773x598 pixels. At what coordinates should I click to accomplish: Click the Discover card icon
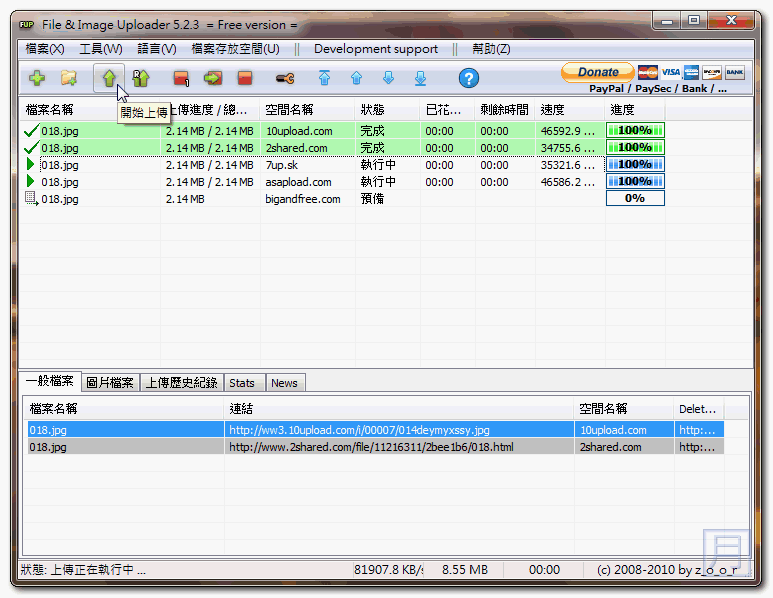coord(712,72)
